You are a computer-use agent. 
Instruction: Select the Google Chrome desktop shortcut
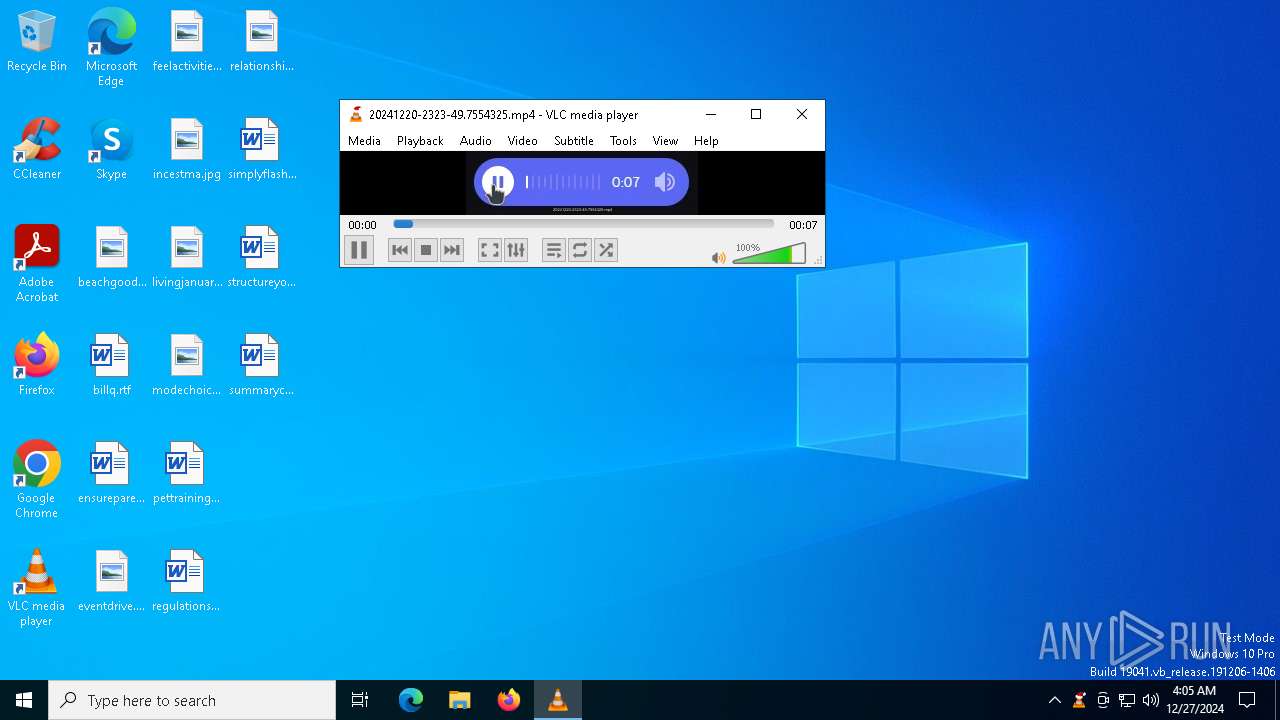[x=37, y=480]
